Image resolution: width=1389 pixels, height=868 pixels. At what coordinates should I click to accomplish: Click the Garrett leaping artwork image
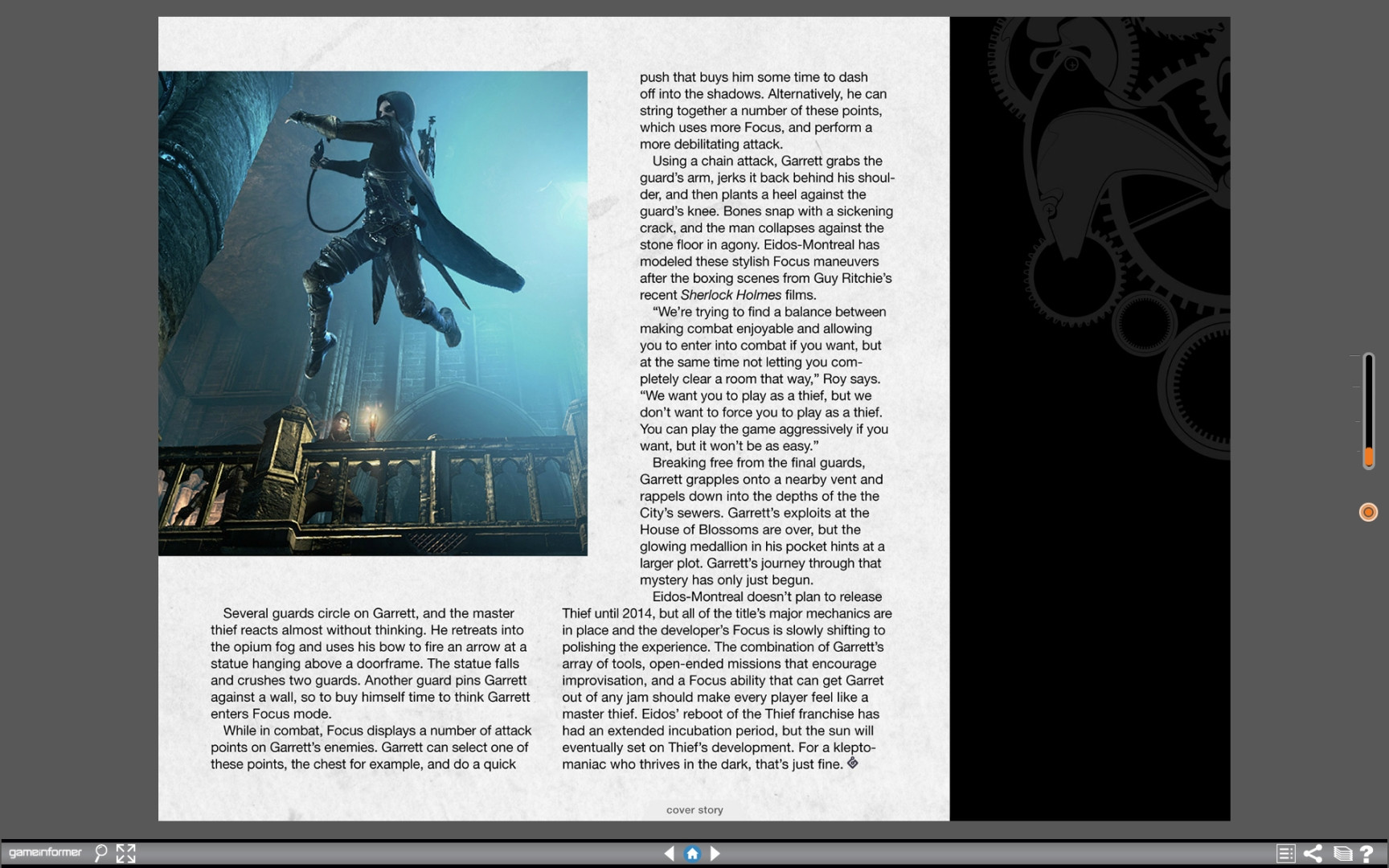coord(373,313)
